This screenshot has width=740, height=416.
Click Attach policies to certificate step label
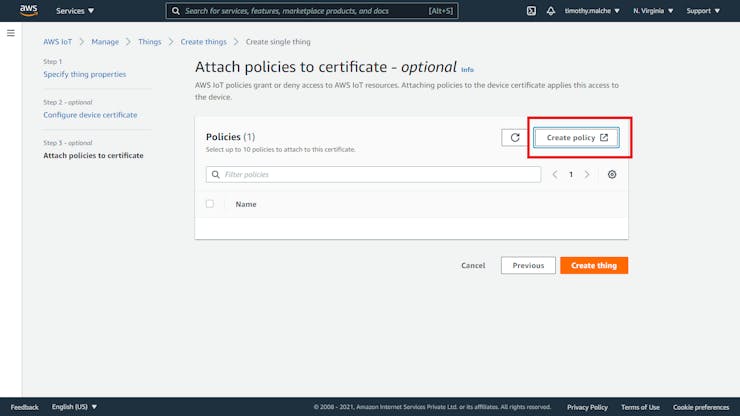coord(93,155)
